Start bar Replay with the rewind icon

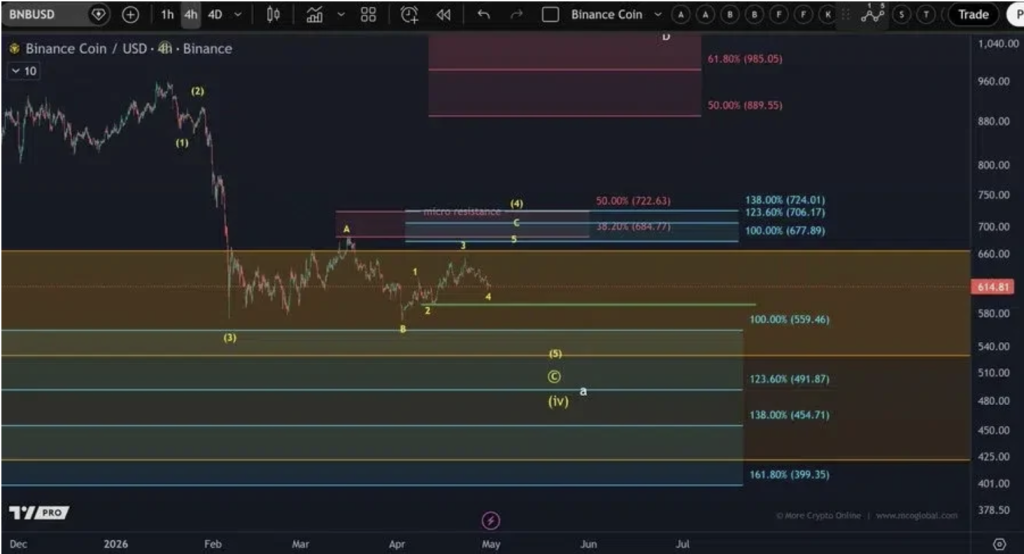tap(443, 14)
